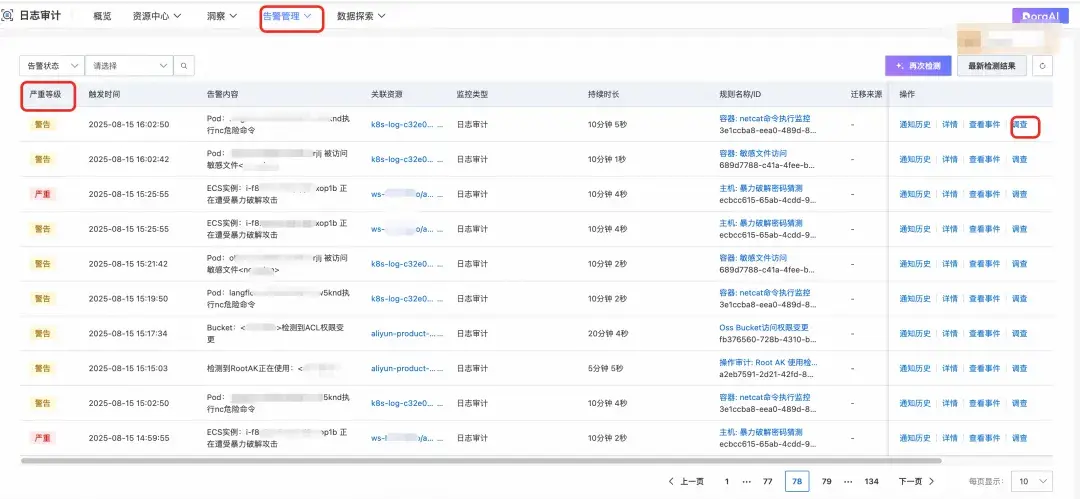The image size is (1080, 499).
Task: Go to page 79 in pagination
Action: 827,481
